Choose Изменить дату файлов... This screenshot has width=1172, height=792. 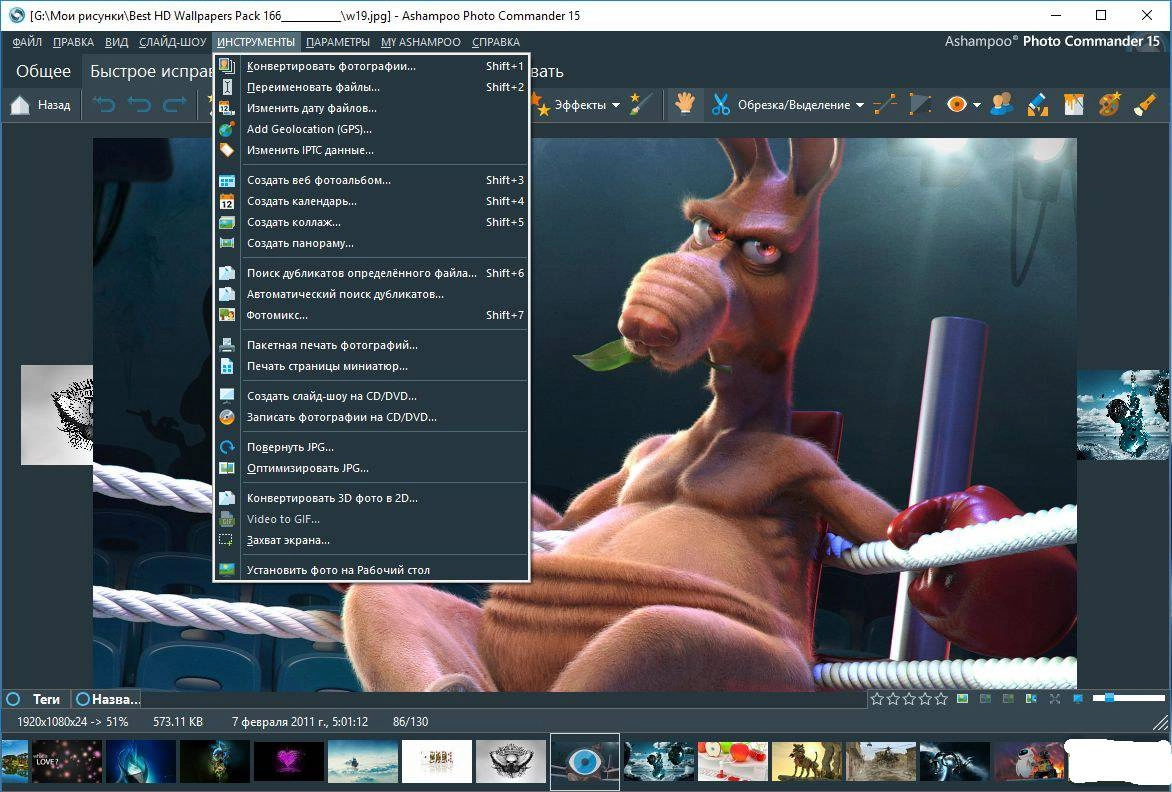coord(371,108)
